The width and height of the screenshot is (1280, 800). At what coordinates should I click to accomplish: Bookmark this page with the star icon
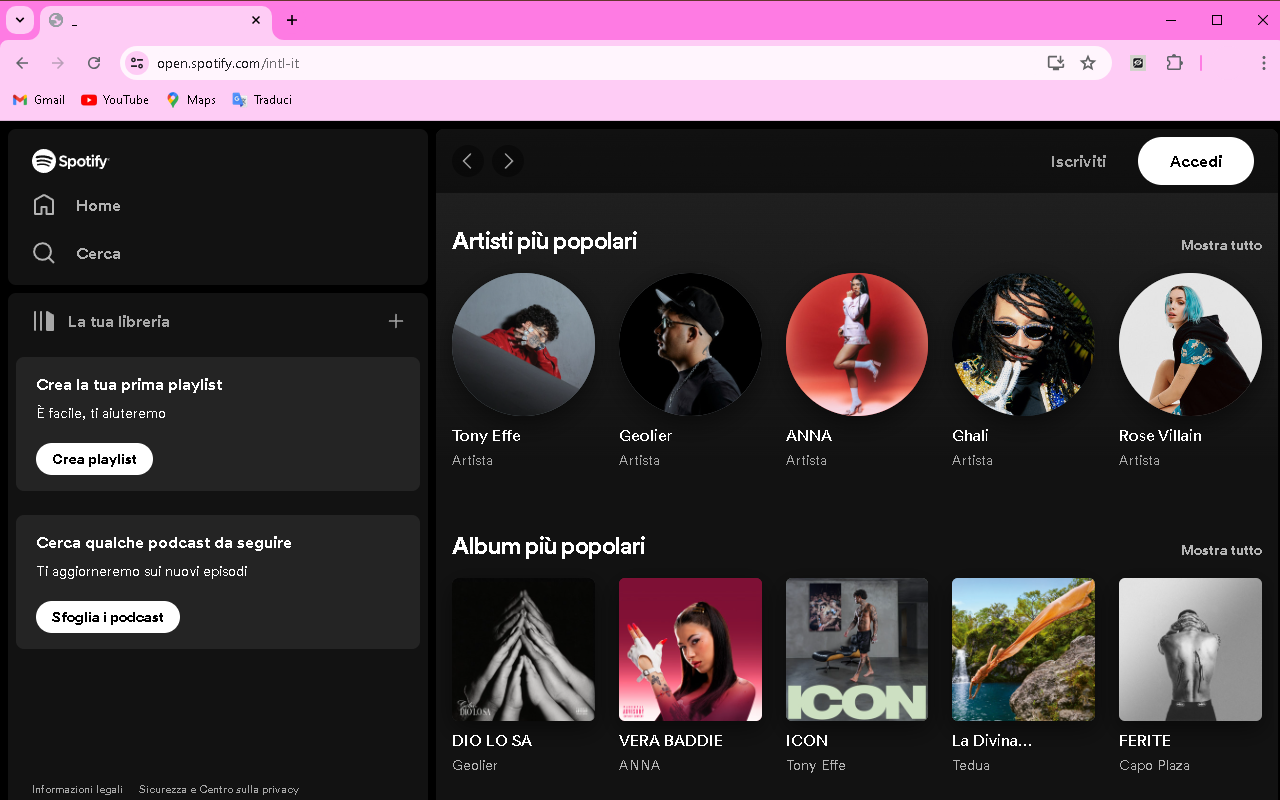click(x=1088, y=63)
